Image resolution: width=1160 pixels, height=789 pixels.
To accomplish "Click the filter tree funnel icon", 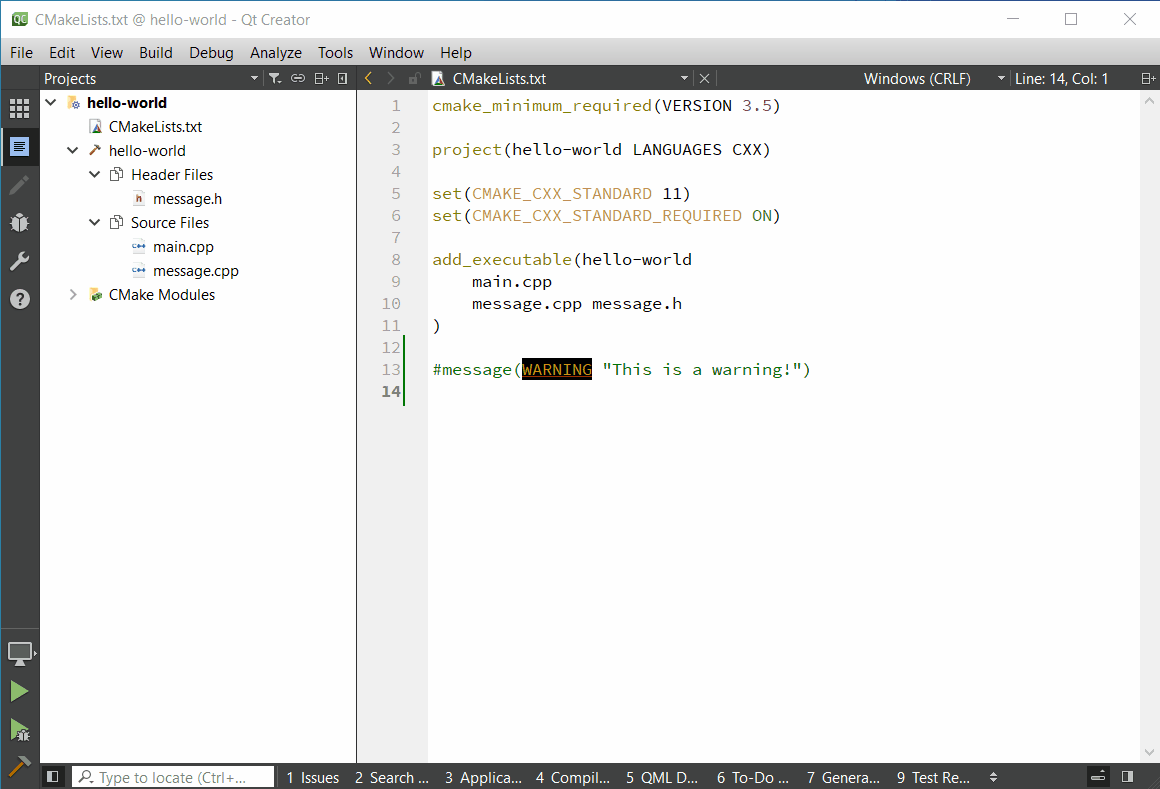I will [275, 79].
